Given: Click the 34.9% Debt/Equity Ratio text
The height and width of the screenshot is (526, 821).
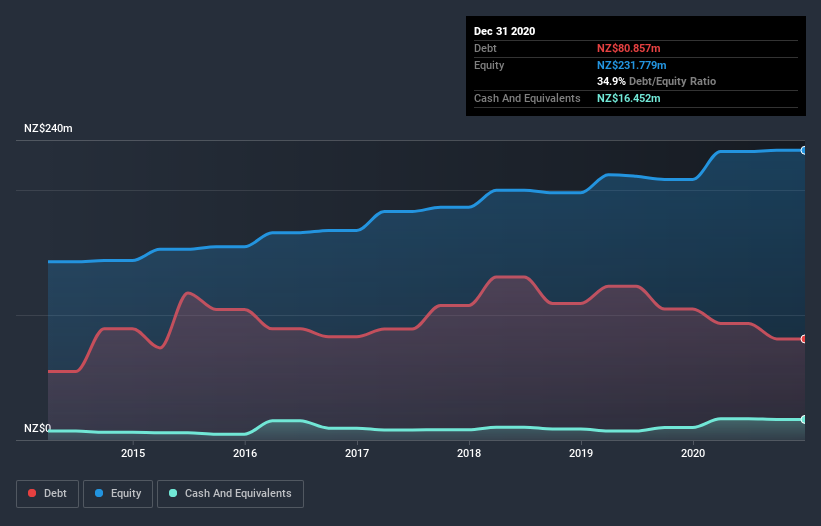Looking at the screenshot, I should [x=657, y=81].
